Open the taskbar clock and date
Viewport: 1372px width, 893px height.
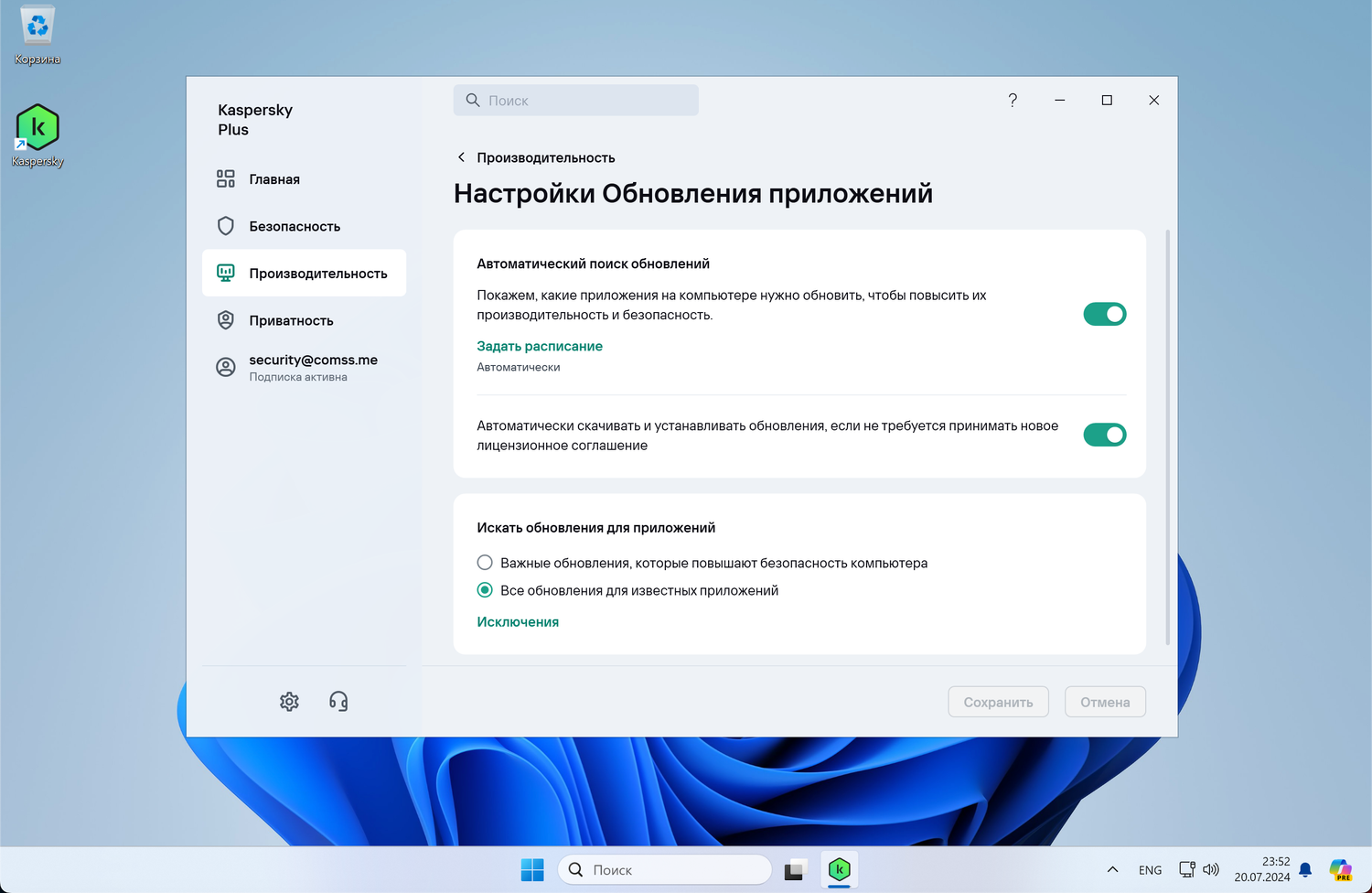(1262, 869)
